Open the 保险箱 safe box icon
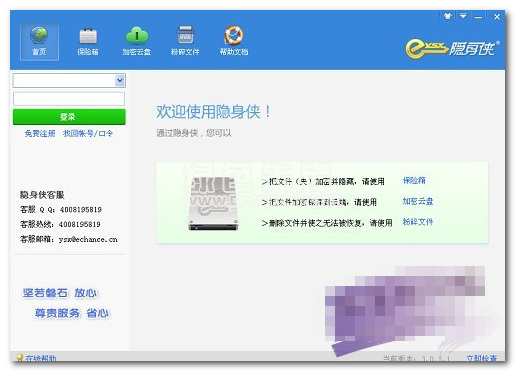Viewport: 516px width, 372px height. point(88,41)
